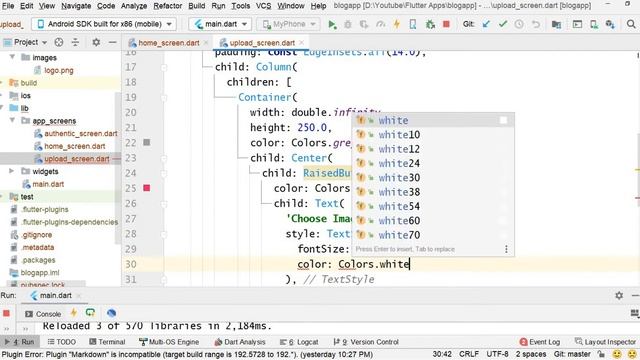Choose white70 from the completion list
The image size is (640, 360).
[433, 235]
